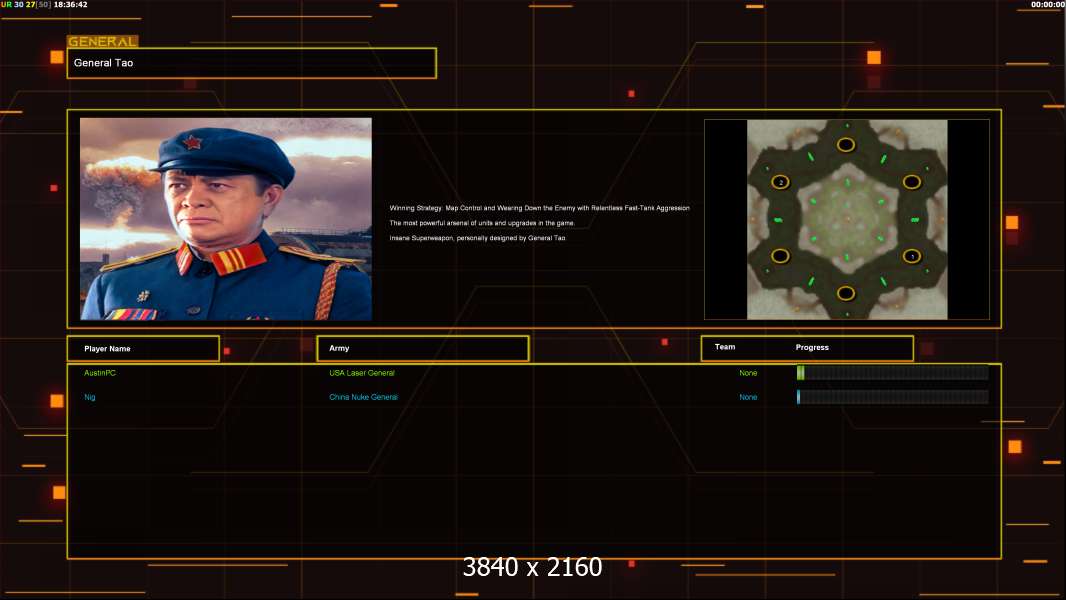Select player Nig in the list
The height and width of the screenshot is (600, 1066).
pyautogui.click(x=90, y=398)
